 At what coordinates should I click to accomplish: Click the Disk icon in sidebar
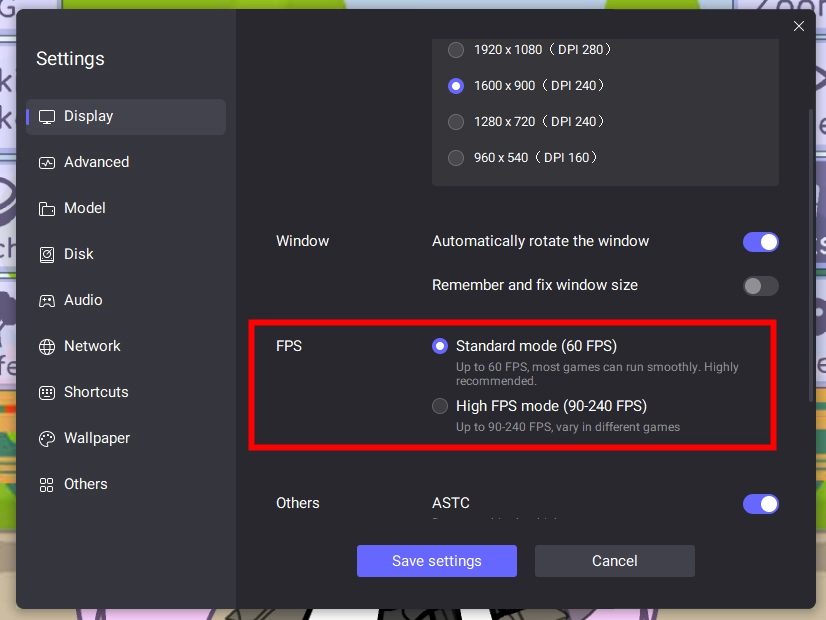[x=47, y=255]
